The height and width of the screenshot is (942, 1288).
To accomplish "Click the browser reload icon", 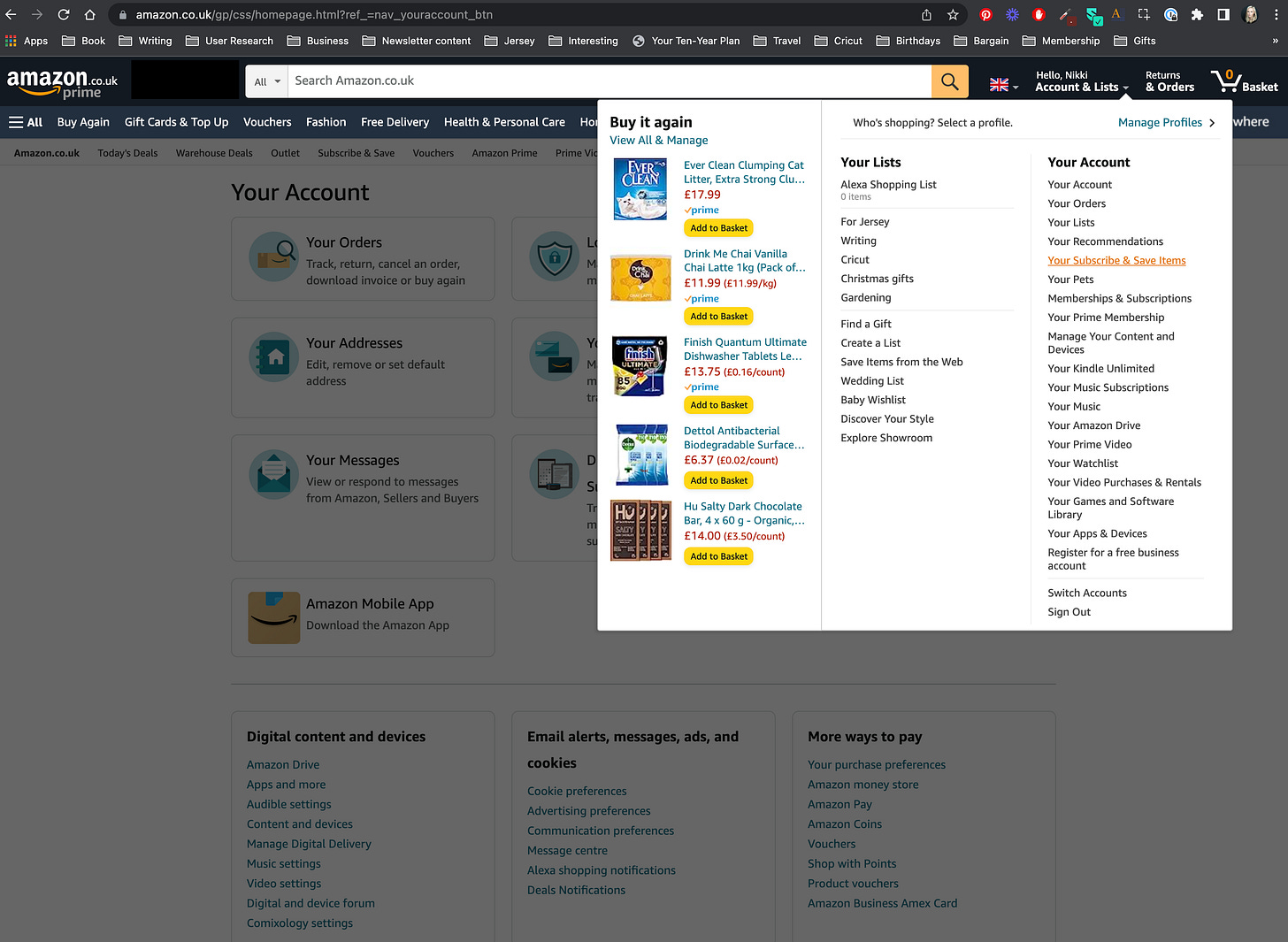I will [64, 14].
